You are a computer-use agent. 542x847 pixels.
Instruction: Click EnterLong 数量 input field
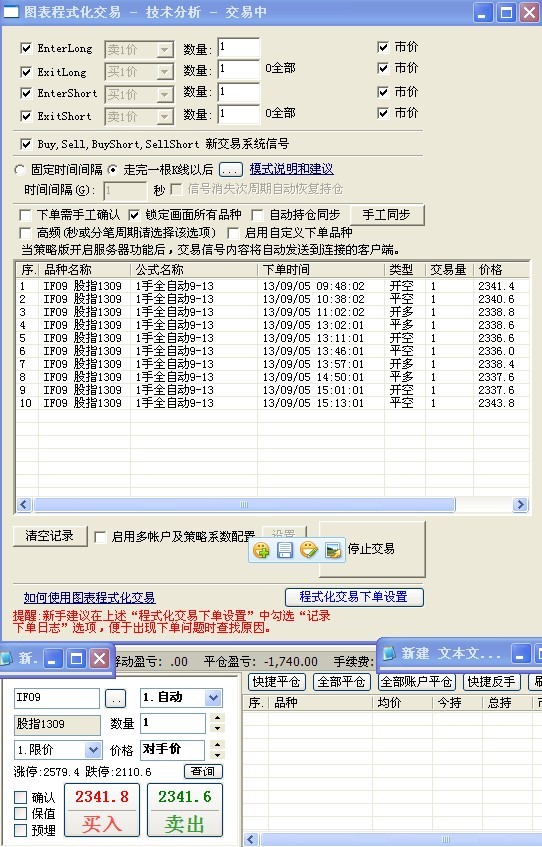click(238, 48)
